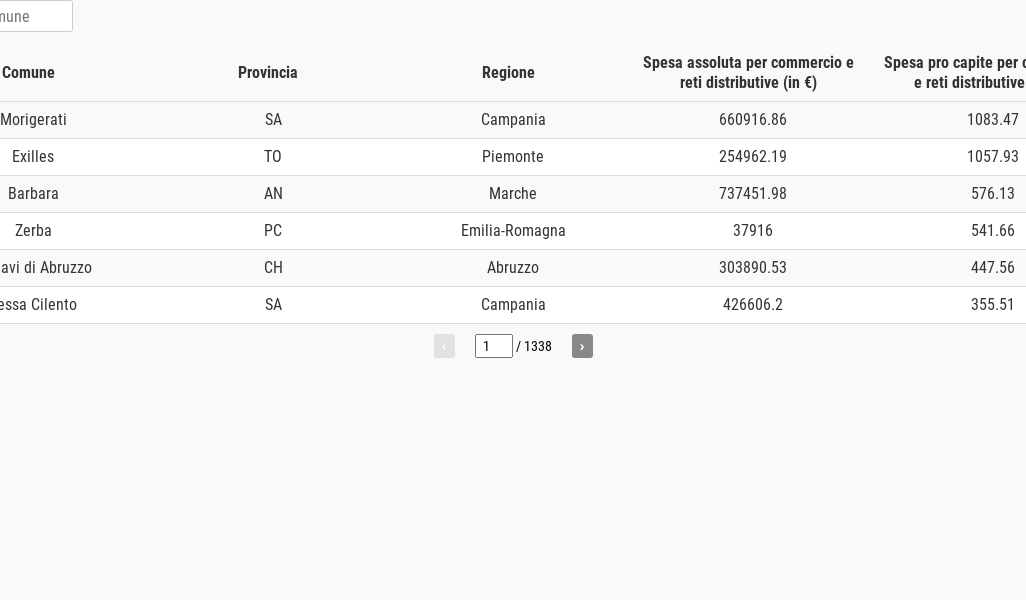Image resolution: width=1026 pixels, height=600 pixels.
Task: Click the 660916.86 spending value
Action: point(752,120)
